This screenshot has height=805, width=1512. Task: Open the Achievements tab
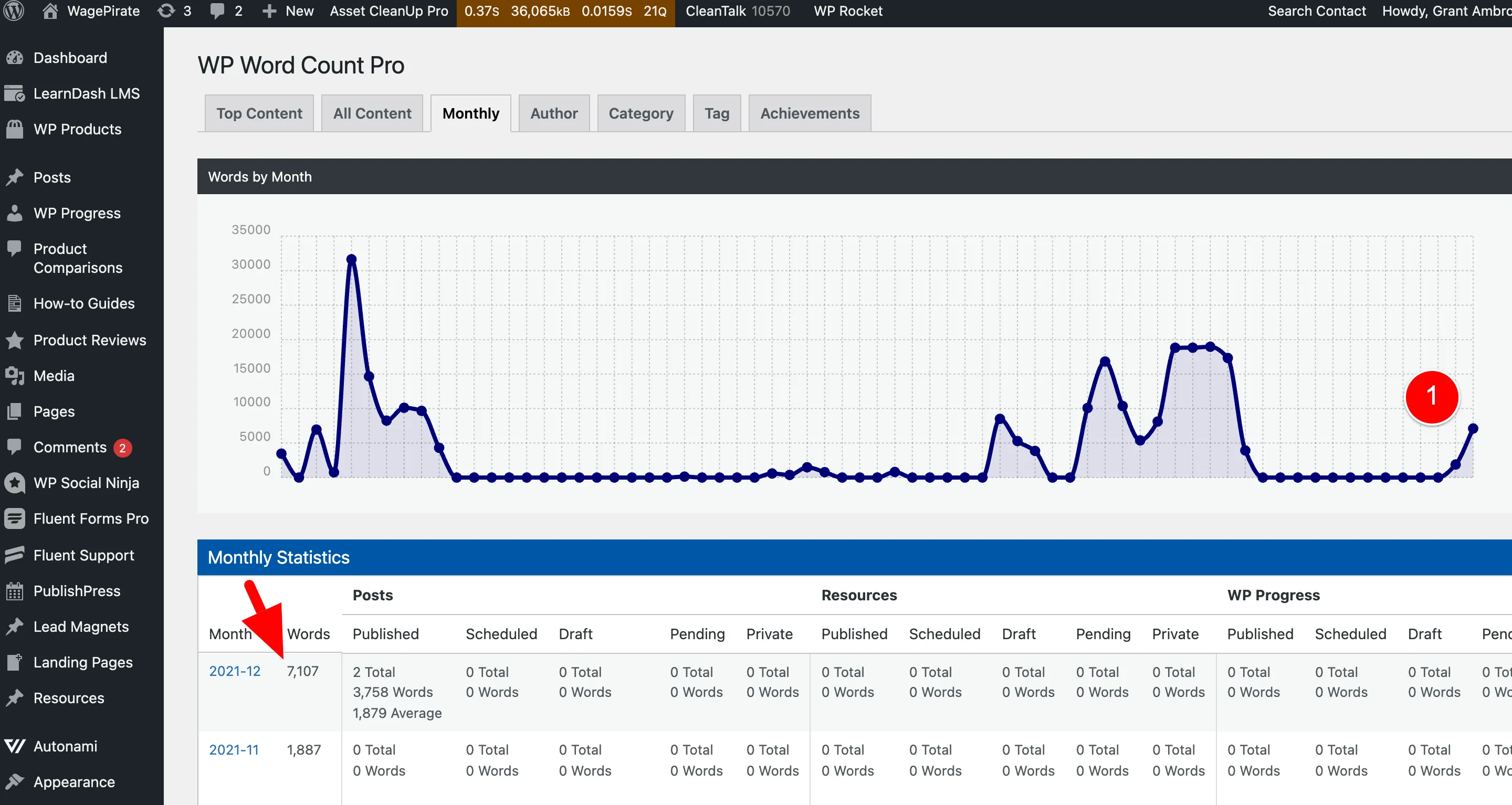(810, 113)
